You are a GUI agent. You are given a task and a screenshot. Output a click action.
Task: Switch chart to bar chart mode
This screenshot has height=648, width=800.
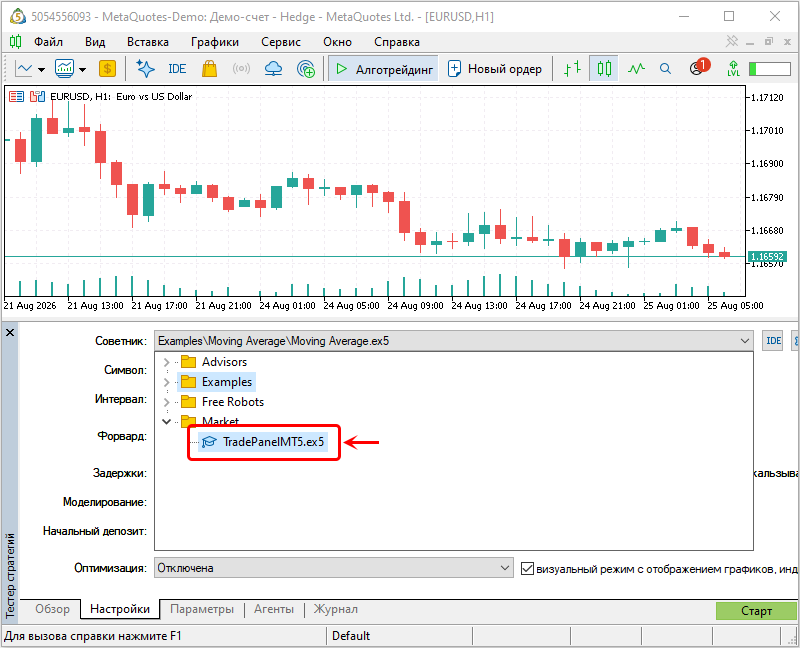pos(572,68)
